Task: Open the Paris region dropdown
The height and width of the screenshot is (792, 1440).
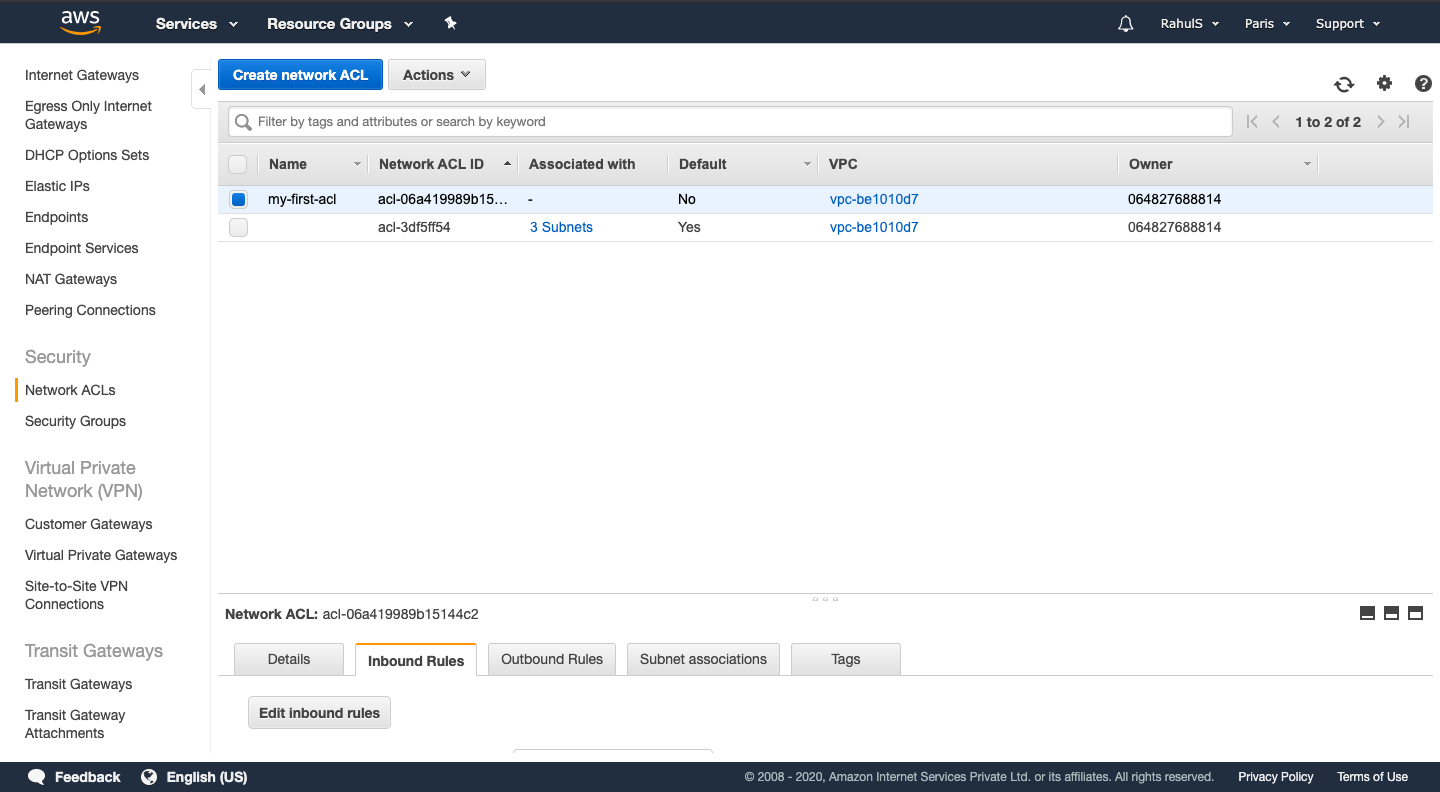Action: click(1266, 22)
